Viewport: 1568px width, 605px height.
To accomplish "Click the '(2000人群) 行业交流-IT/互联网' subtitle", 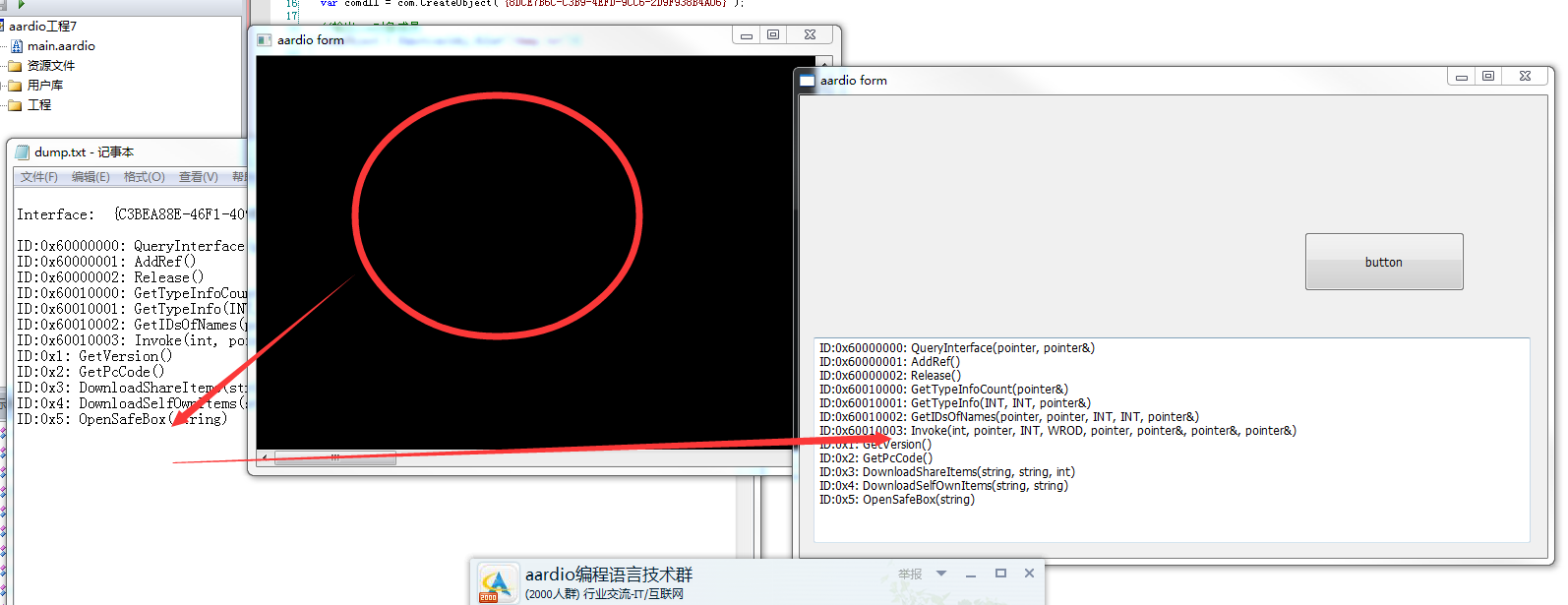I will pos(604,594).
